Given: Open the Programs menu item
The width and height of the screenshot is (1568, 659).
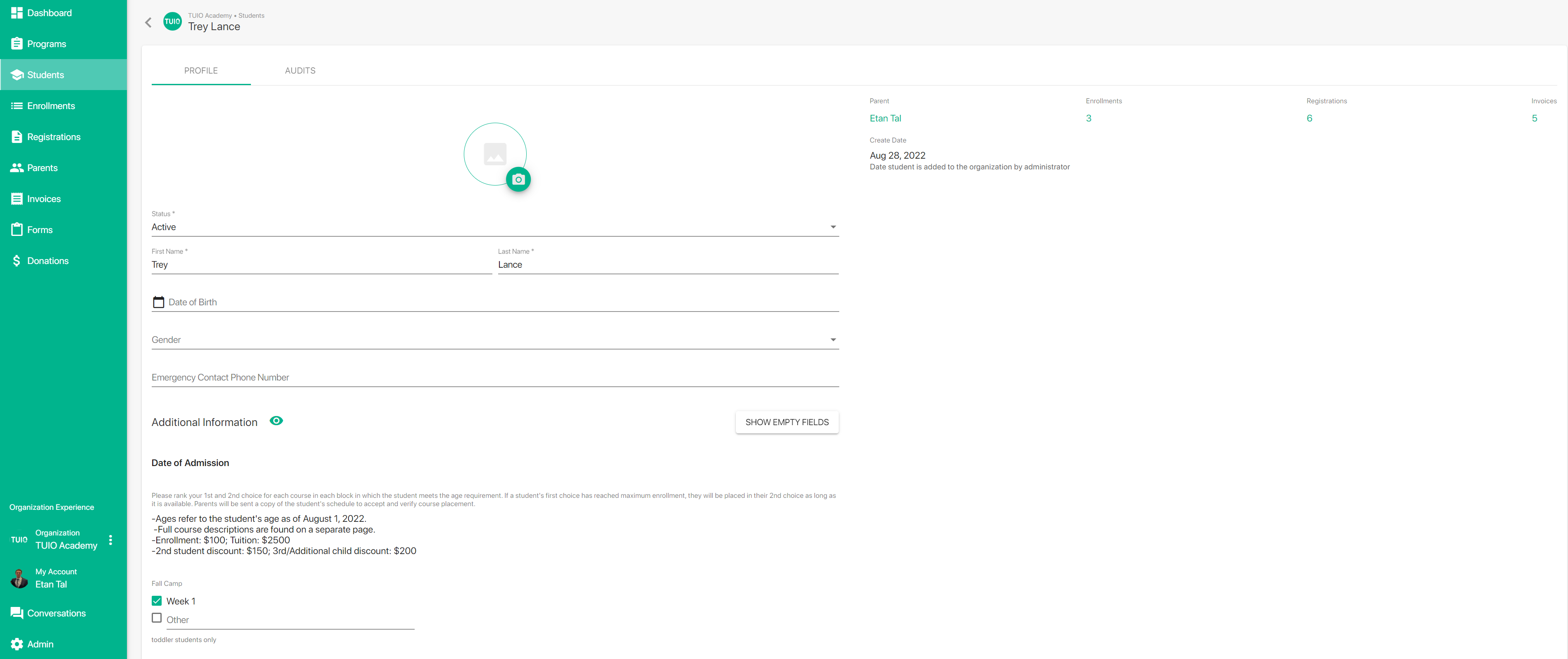Looking at the screenshot, I should tap(63, 44).
